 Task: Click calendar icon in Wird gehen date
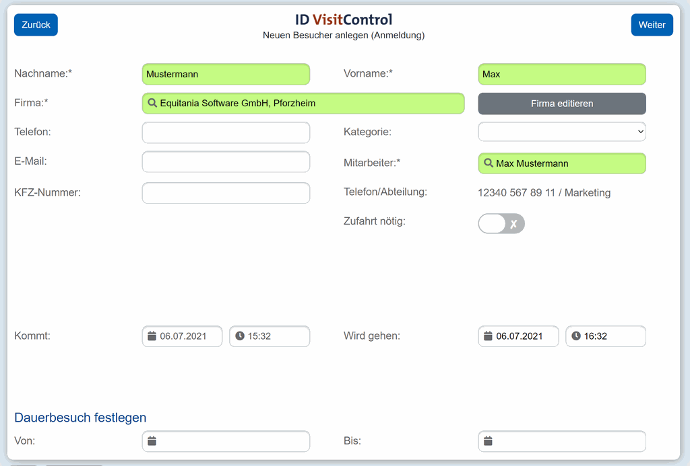click(488, 336)
